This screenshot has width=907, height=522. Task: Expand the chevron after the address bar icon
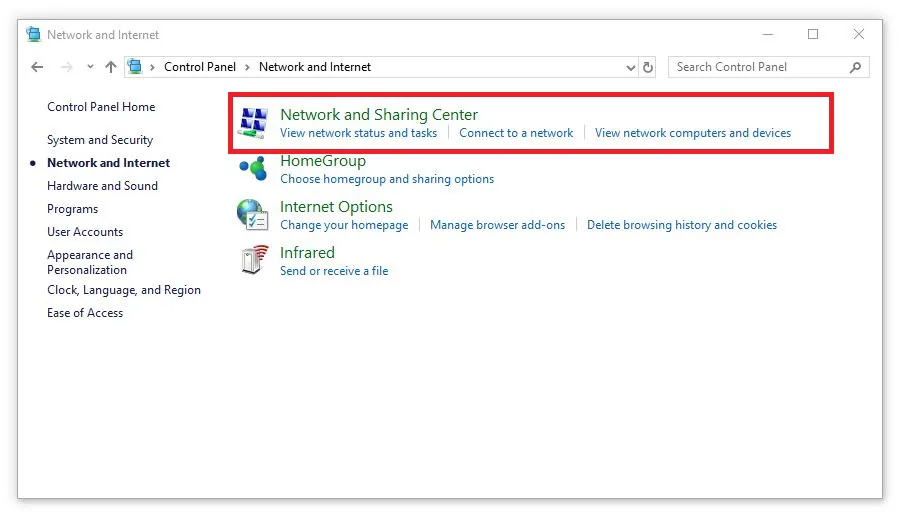(x=152, y=68)
